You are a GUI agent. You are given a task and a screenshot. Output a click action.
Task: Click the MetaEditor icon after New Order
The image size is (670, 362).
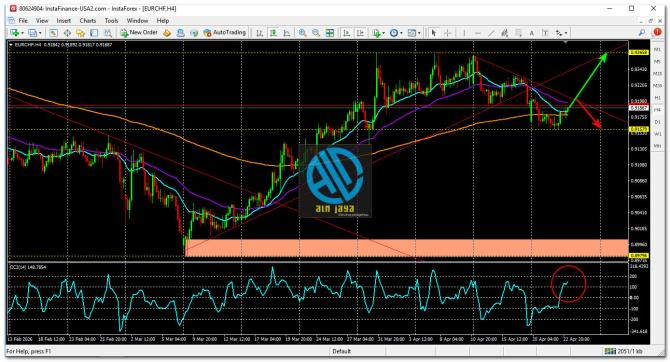point(167,33)
